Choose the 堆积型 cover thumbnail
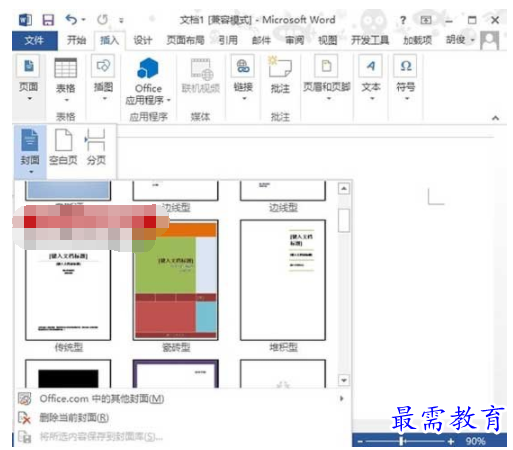Viewport: 513px width, 450px height. (x=283, y=280)
